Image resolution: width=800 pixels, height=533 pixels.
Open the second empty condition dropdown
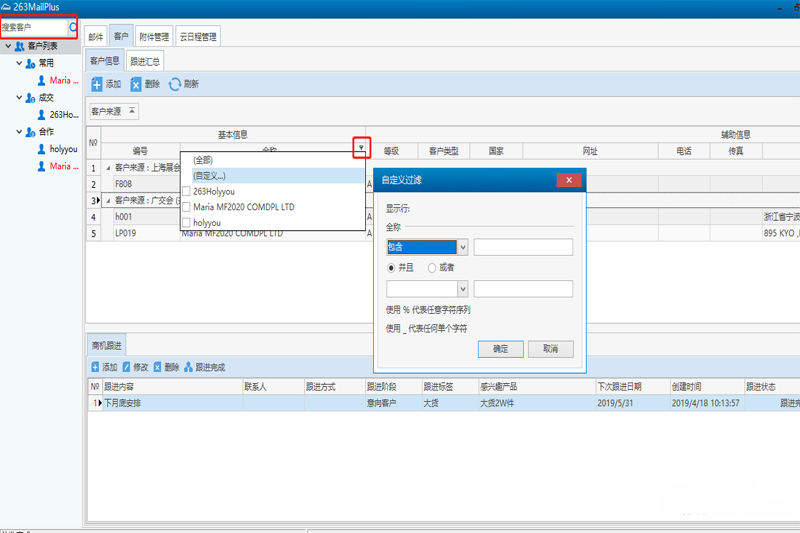pos(462,289)
